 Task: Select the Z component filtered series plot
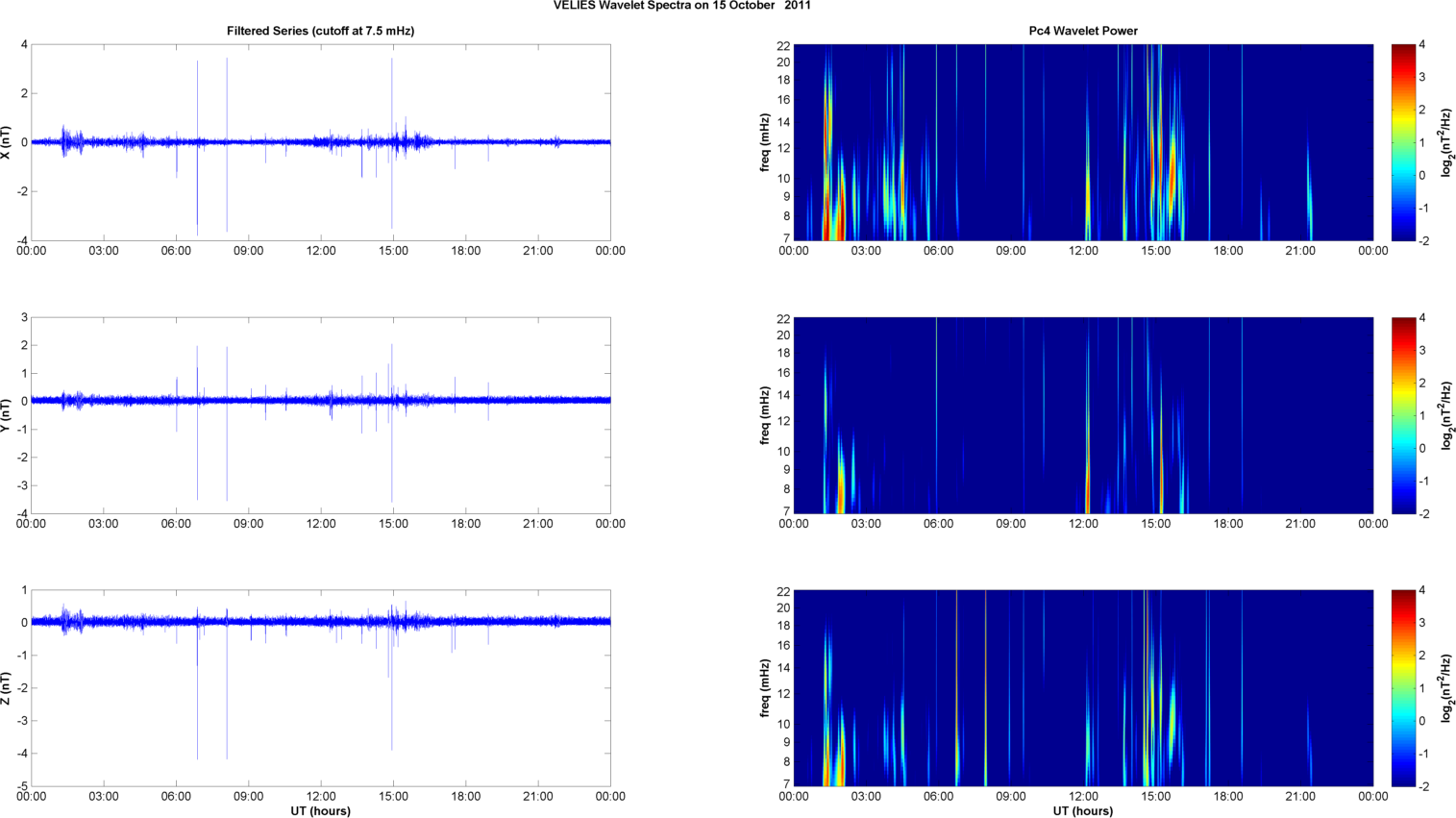click(x=320, y=688)
